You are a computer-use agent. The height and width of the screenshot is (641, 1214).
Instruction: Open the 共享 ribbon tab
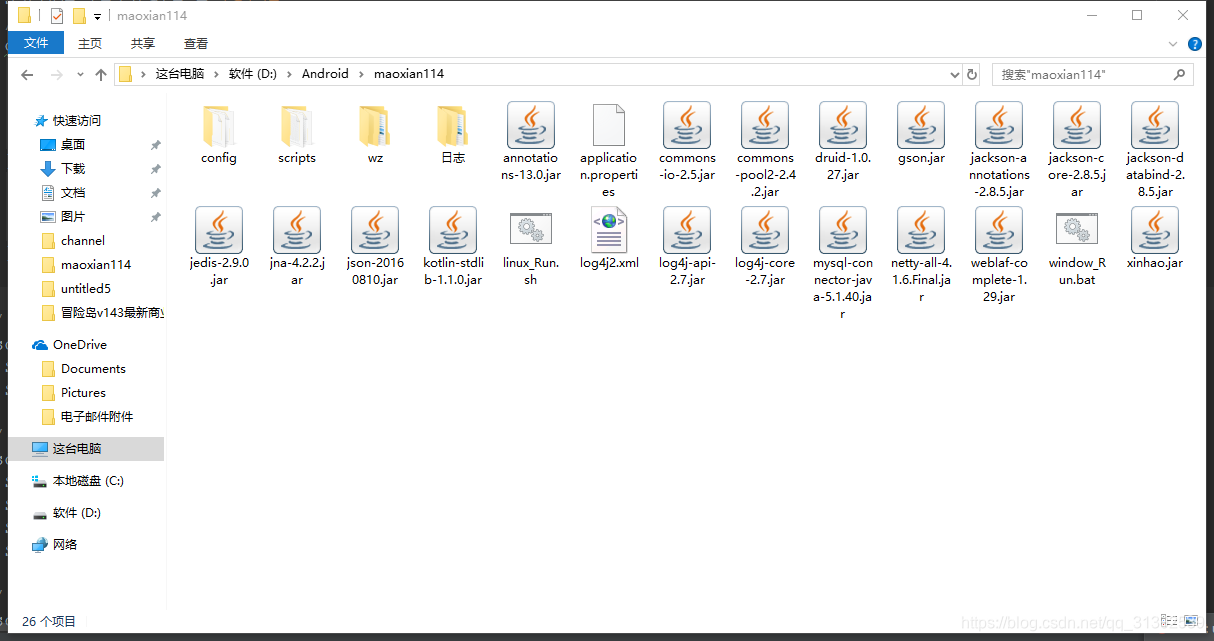tap(143, 43)
